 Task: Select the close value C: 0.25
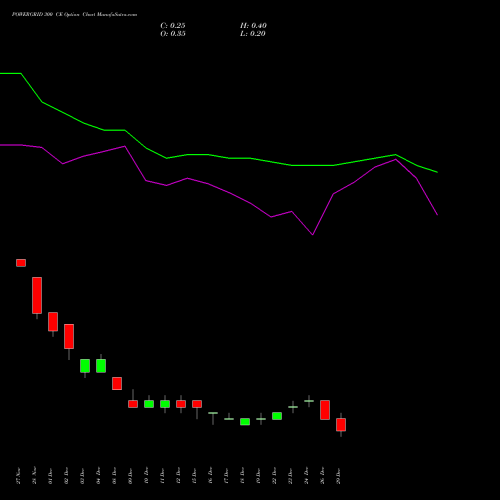[173, 26]
